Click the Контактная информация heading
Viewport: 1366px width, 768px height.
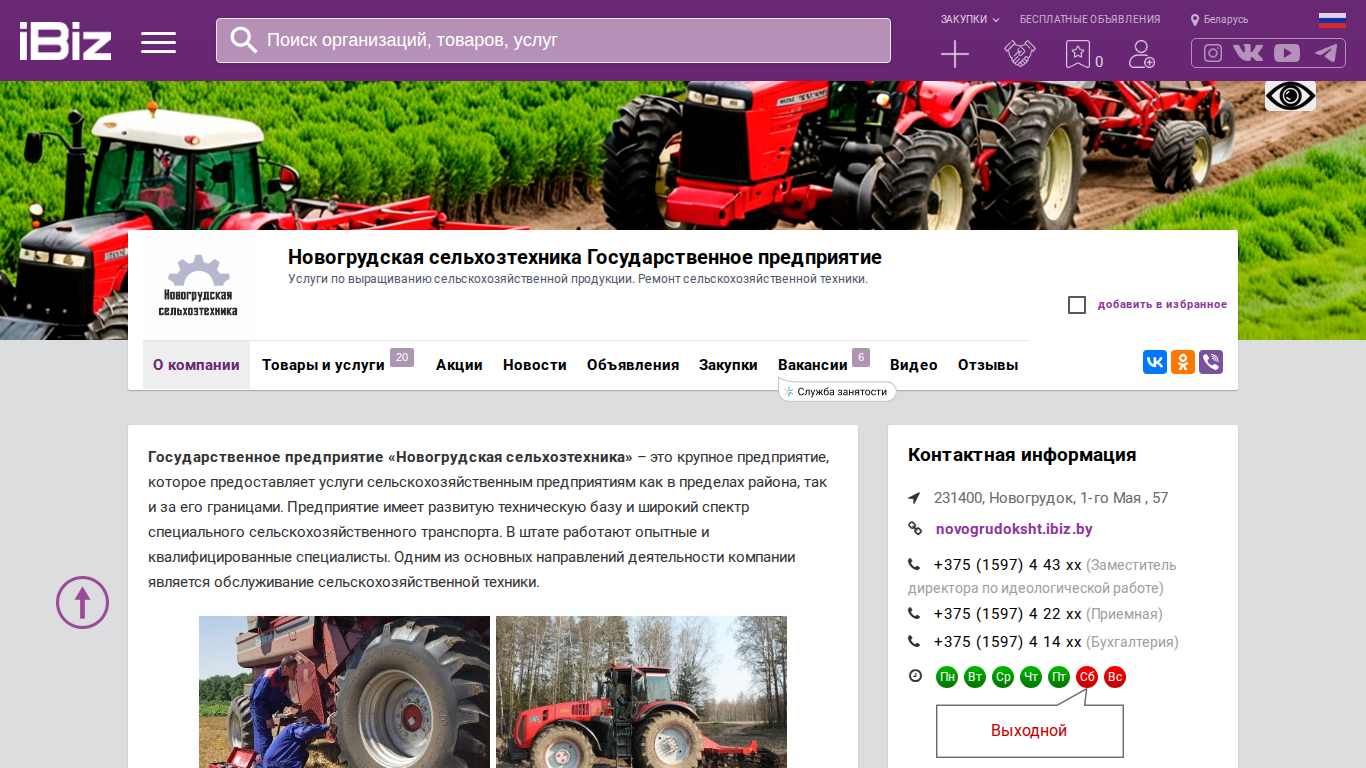tap(1022, 455)
